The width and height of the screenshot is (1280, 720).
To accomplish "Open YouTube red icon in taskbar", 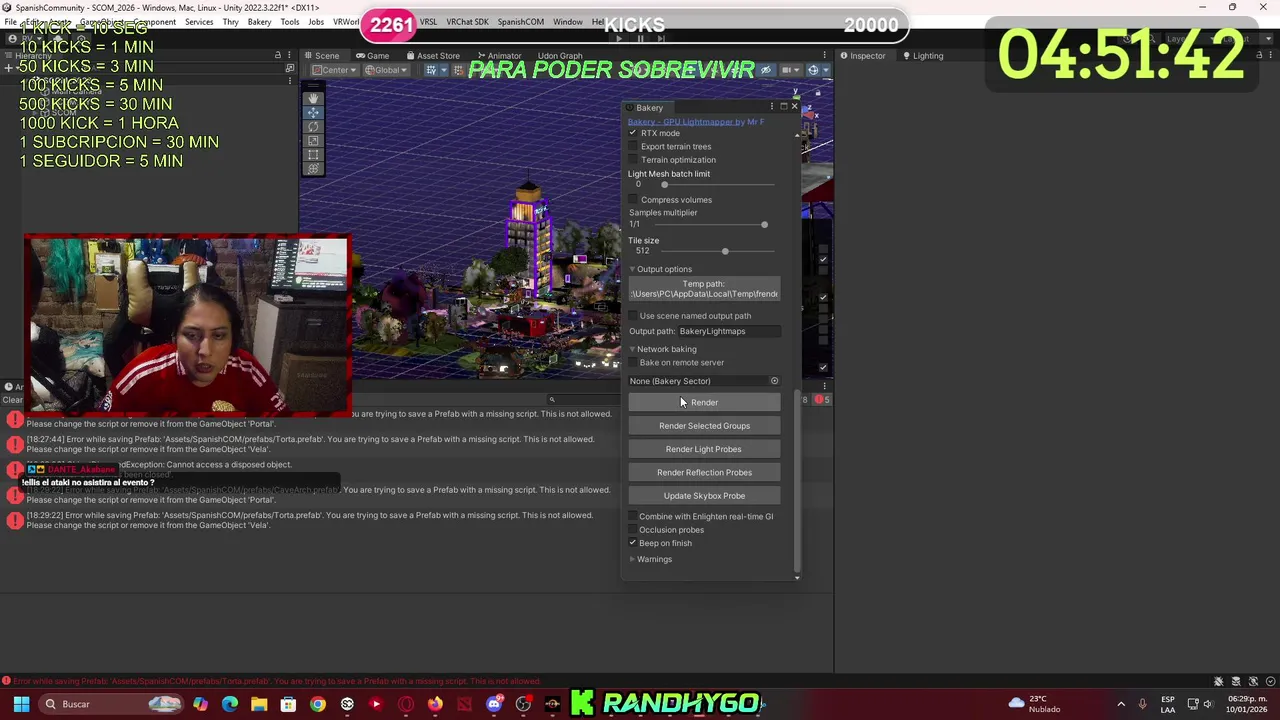I will pos(376,704).
